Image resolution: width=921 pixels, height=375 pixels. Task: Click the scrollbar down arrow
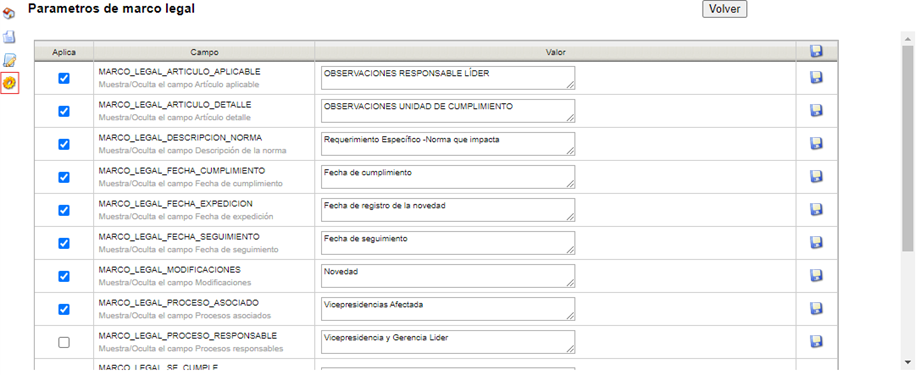point(908,361)
